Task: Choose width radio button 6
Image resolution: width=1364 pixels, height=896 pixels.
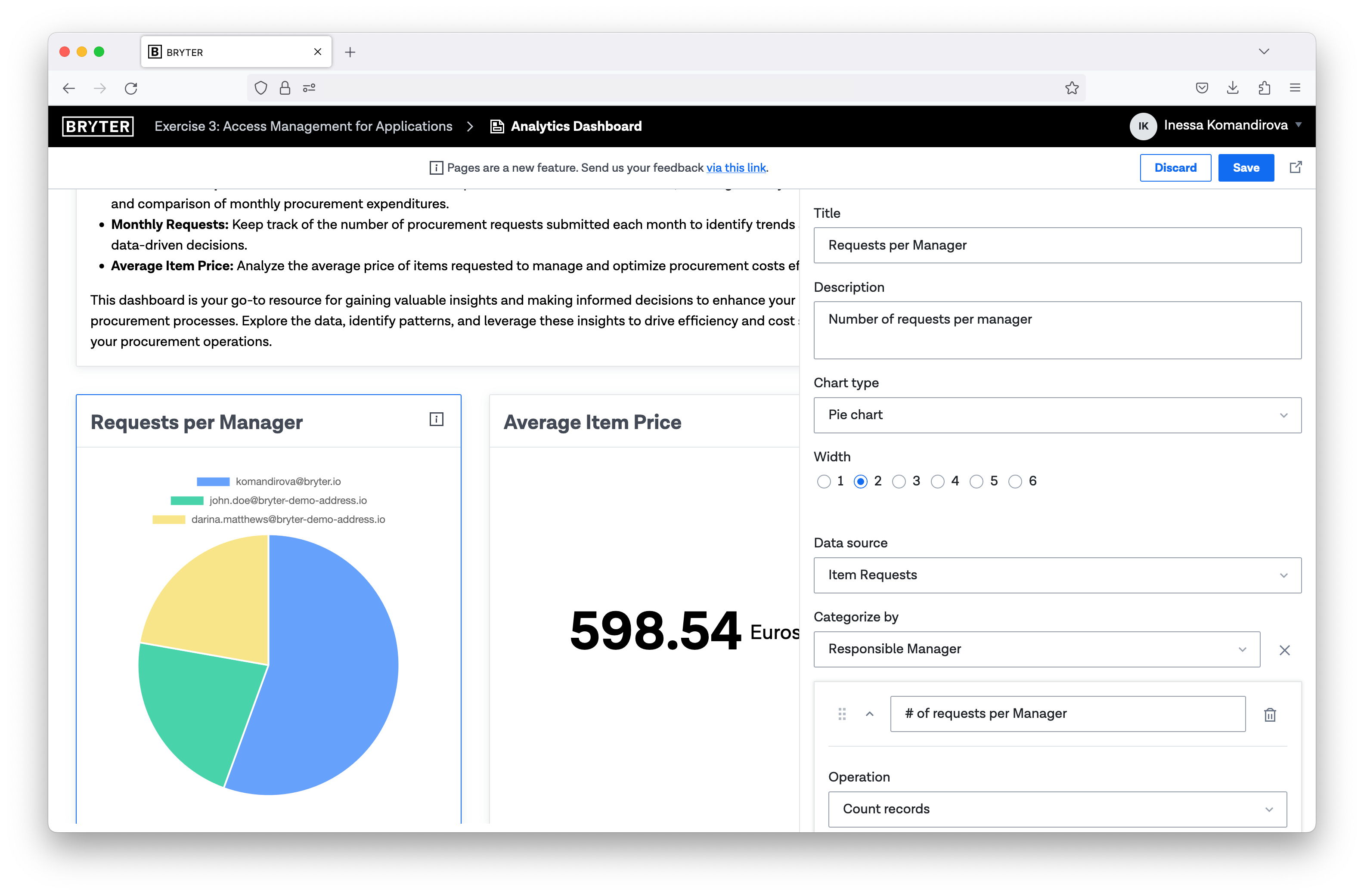Action: tap(1015, 481)
